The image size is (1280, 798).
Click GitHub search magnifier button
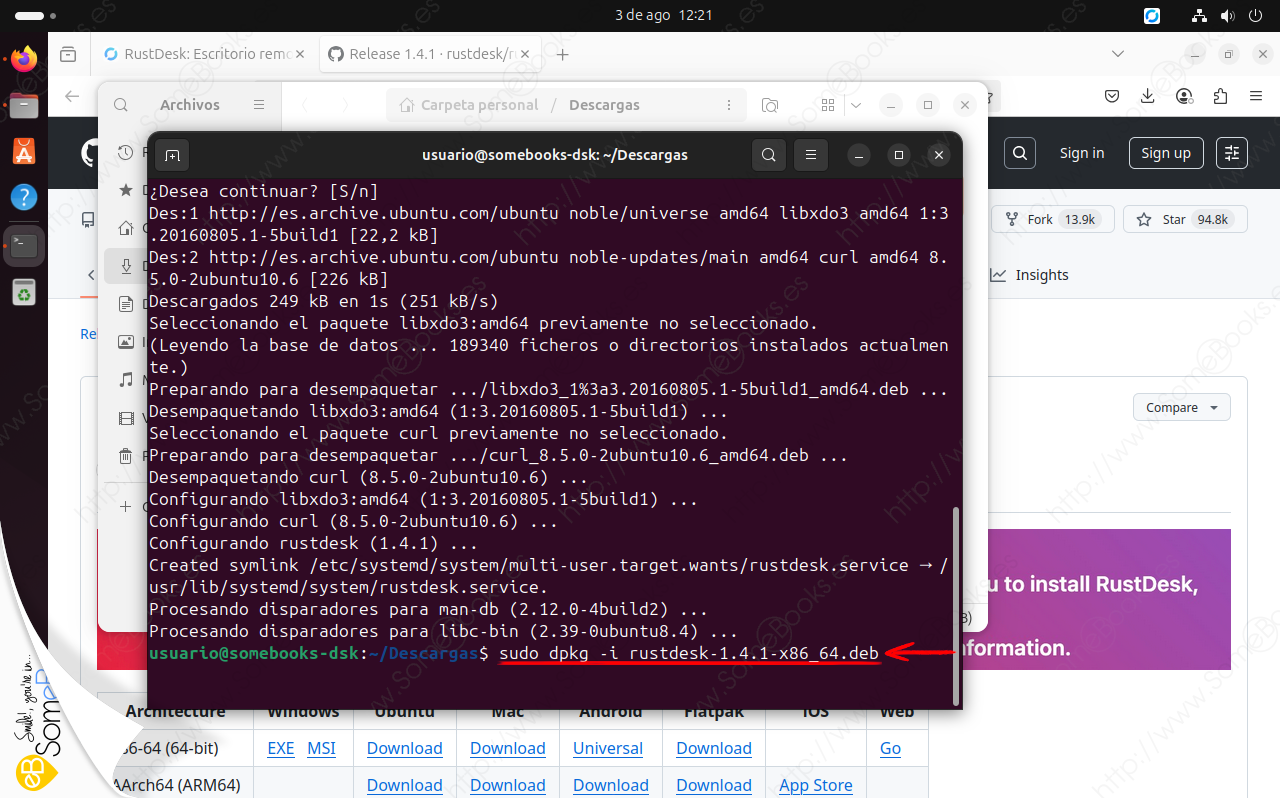click(1019, 153)
